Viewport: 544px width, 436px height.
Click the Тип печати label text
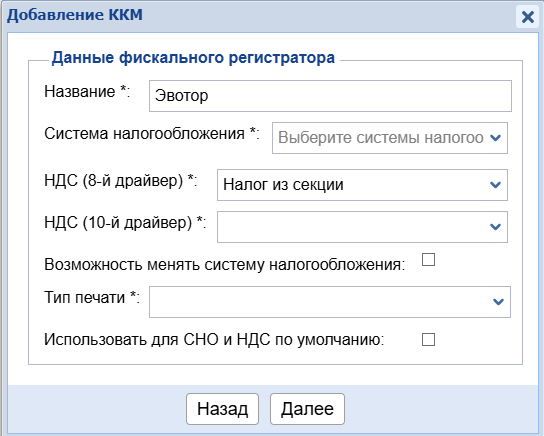coord(92,298)
